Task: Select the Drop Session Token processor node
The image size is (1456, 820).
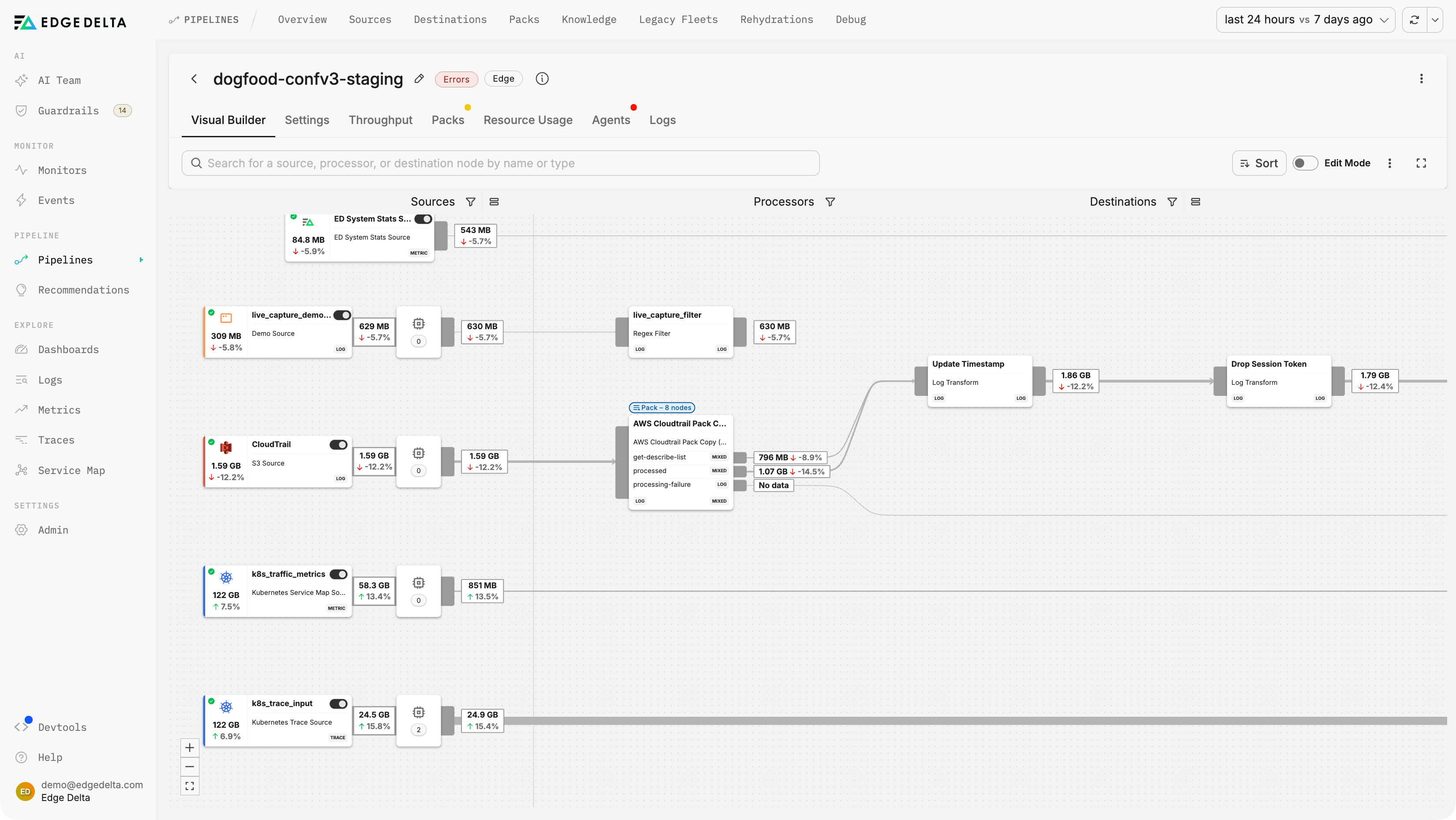Action: [1279, 380]
